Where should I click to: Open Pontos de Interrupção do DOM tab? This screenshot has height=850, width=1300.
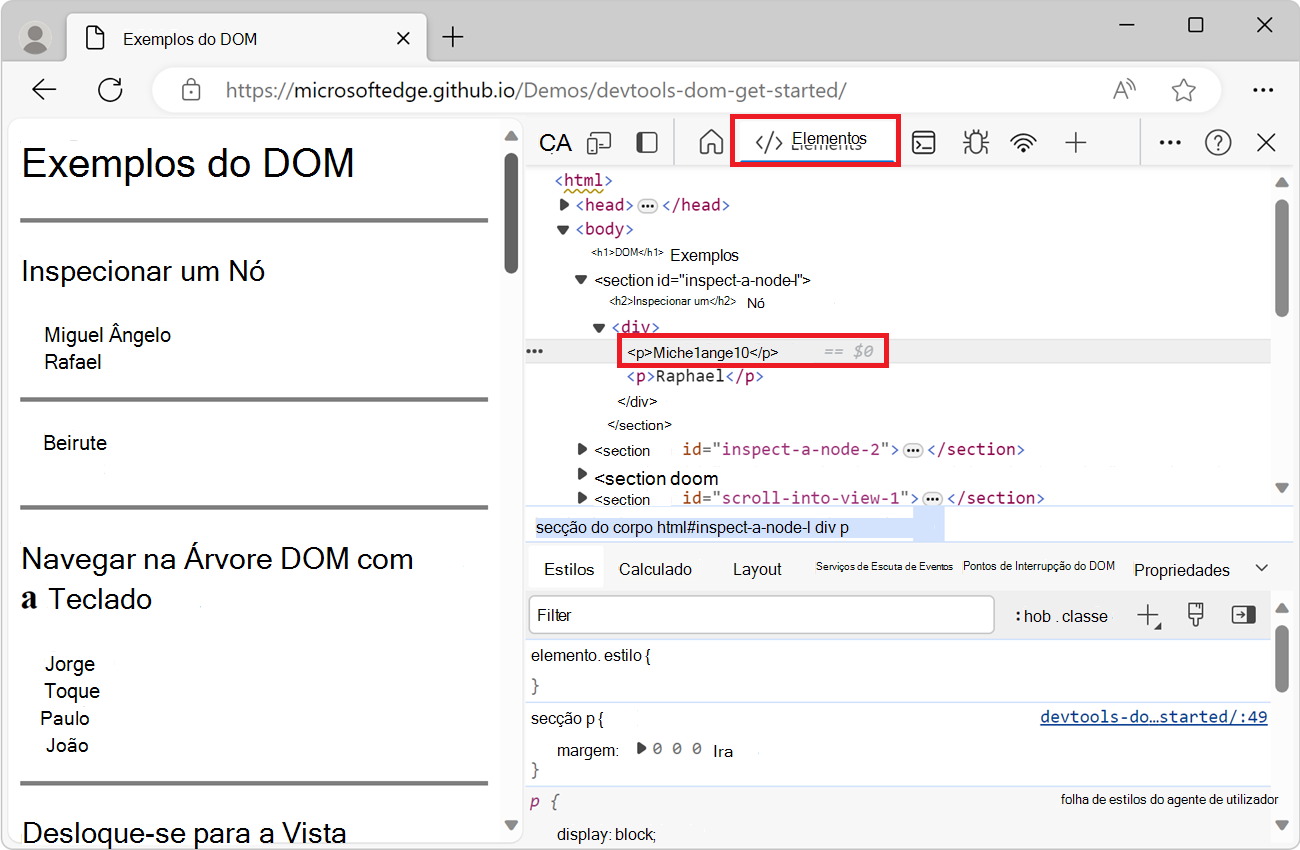click(x=1039, y=566)
